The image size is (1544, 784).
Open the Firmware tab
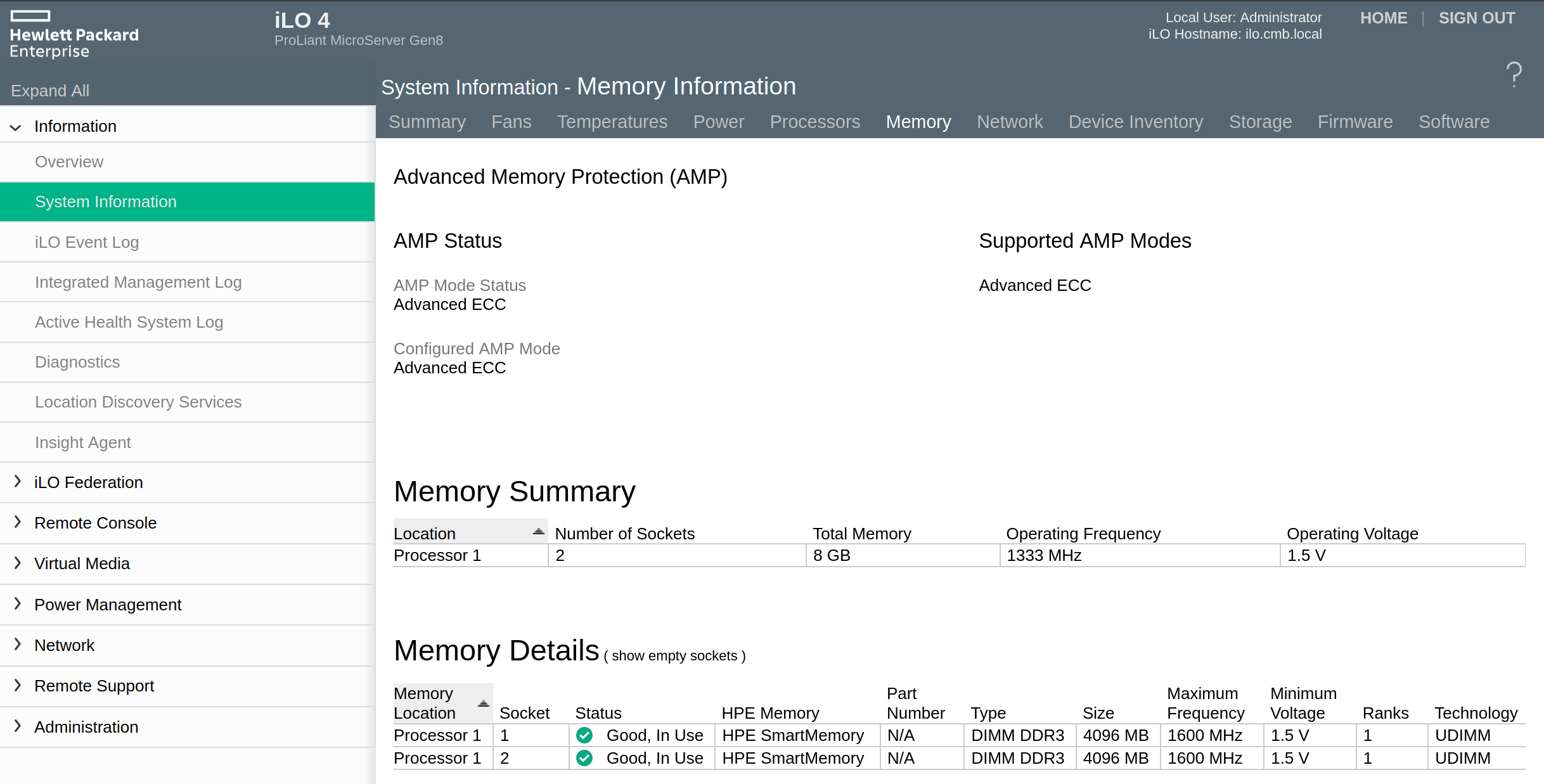[1354, 122]
